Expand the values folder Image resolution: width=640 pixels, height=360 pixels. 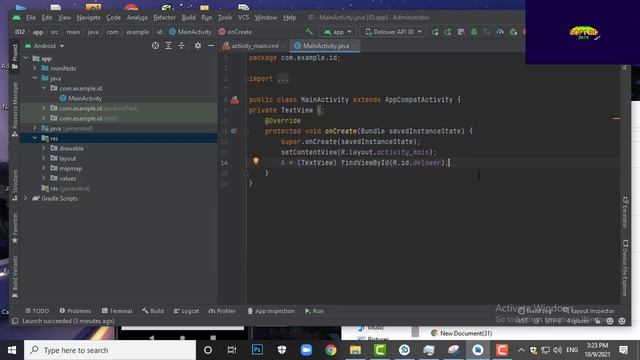[x=44, y=178]
